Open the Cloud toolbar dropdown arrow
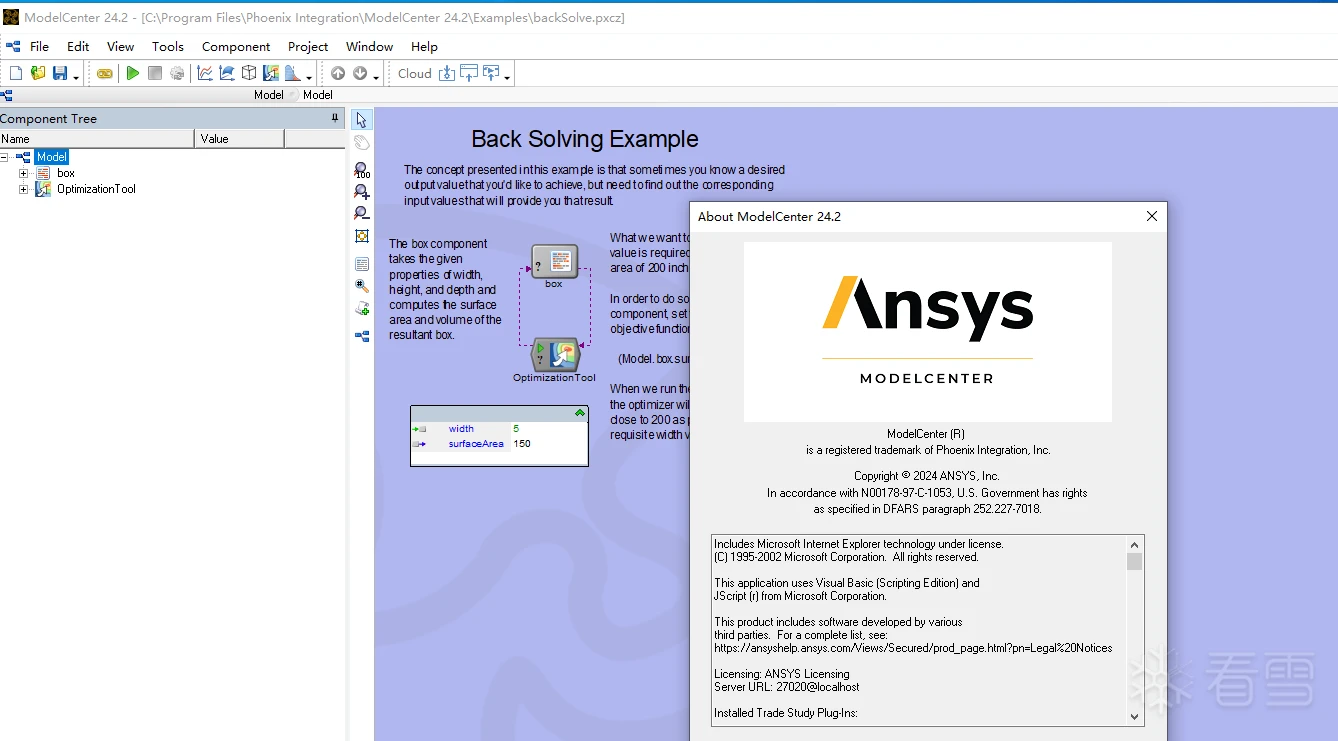 (x=507, y=76)
